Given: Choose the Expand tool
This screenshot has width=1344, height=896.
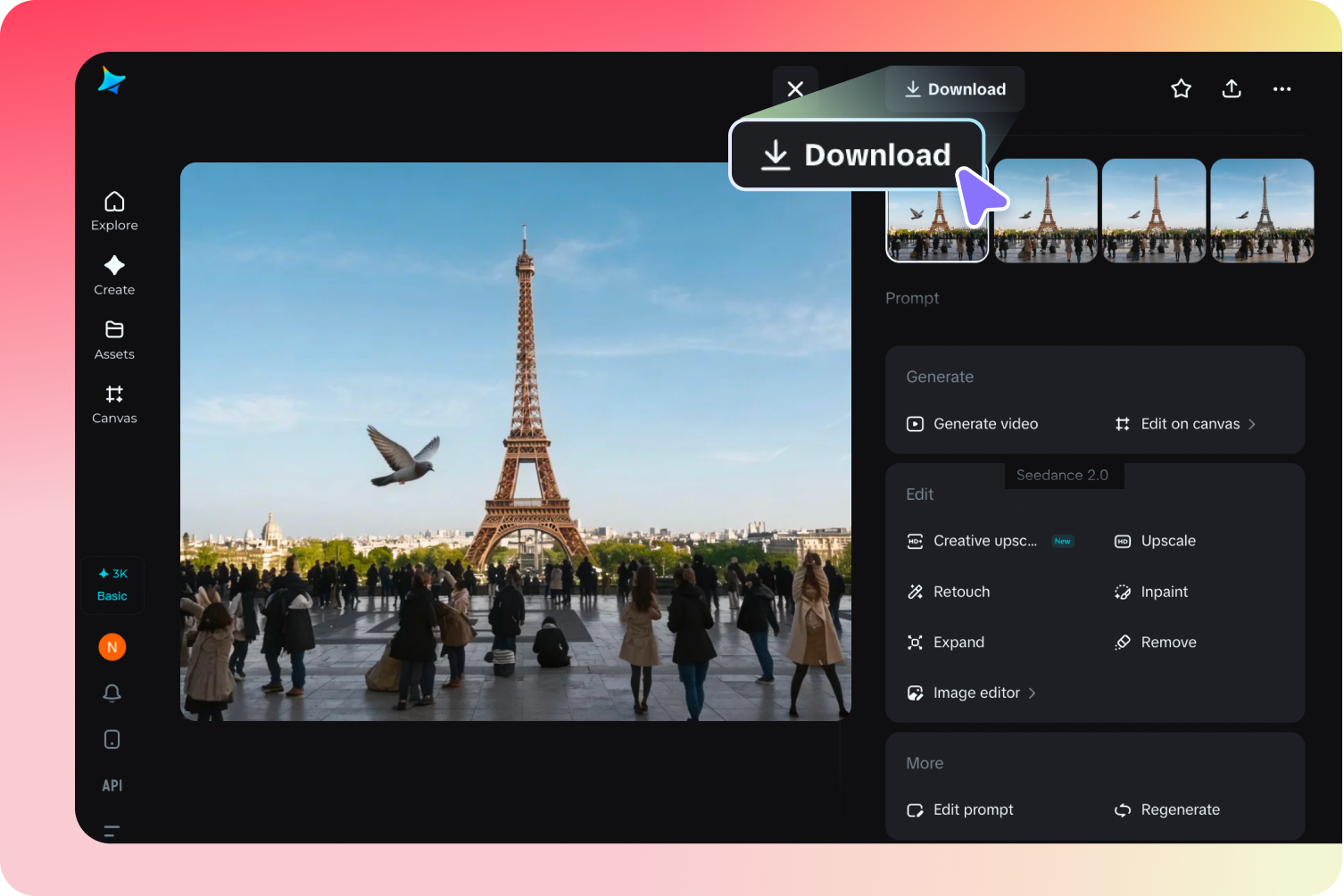Looking at the screenshot, I should (x=945, y=643).
